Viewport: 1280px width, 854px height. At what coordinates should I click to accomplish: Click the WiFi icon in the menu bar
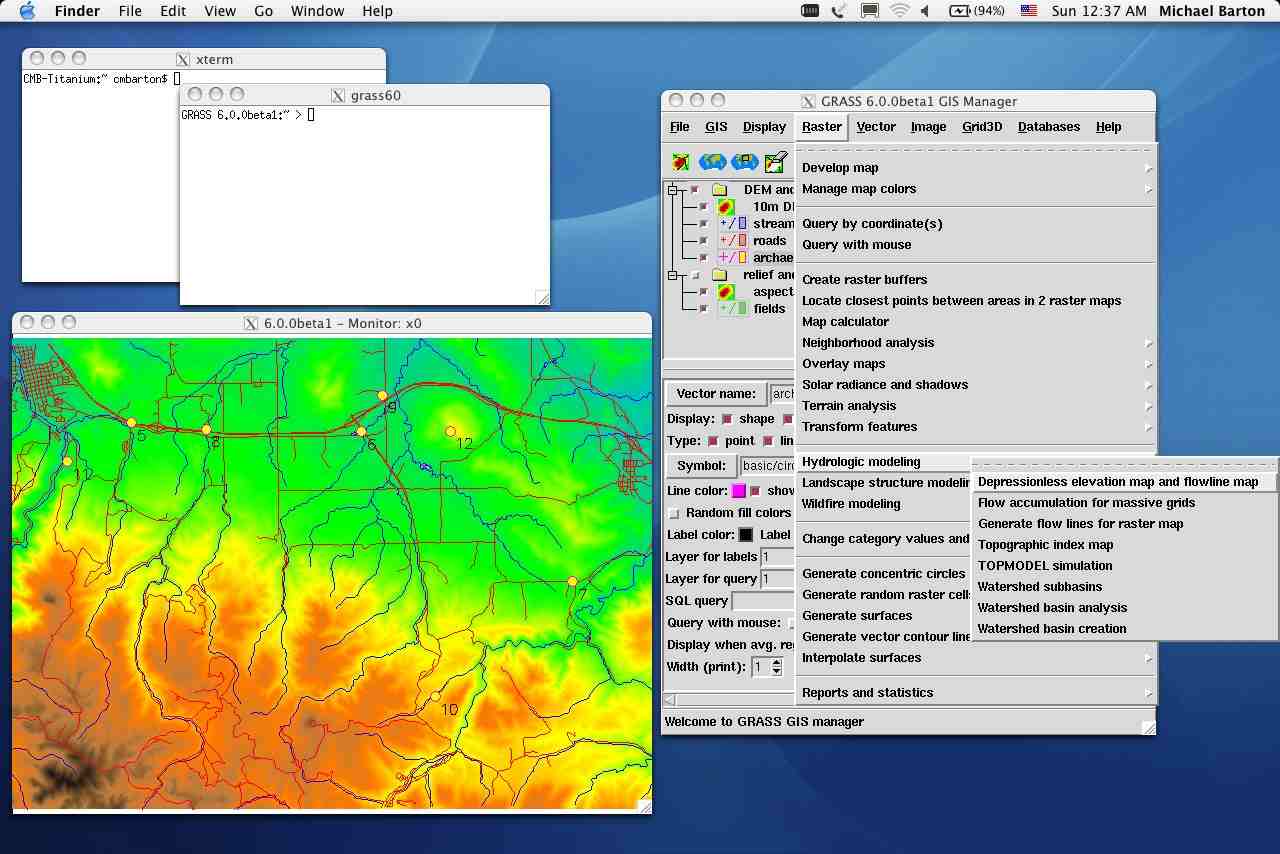tap(899, 11)
